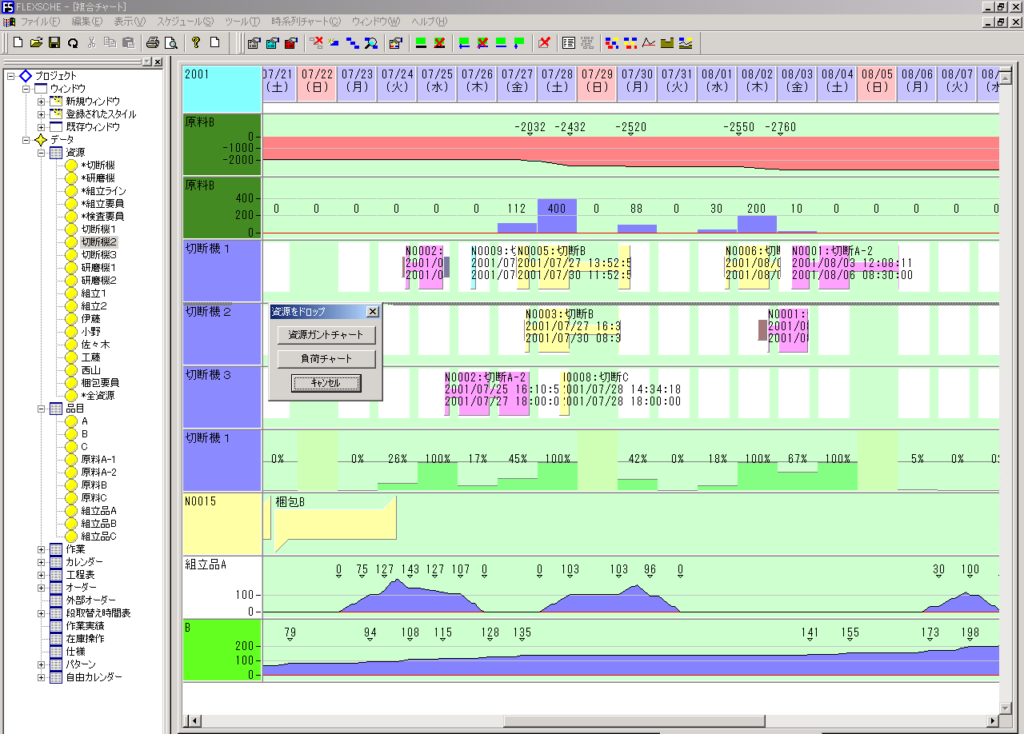This screenshot has height=734, width=1024.
Task: Close the project tree side panel
Action: pyautogui.click(x=158, y=62)
